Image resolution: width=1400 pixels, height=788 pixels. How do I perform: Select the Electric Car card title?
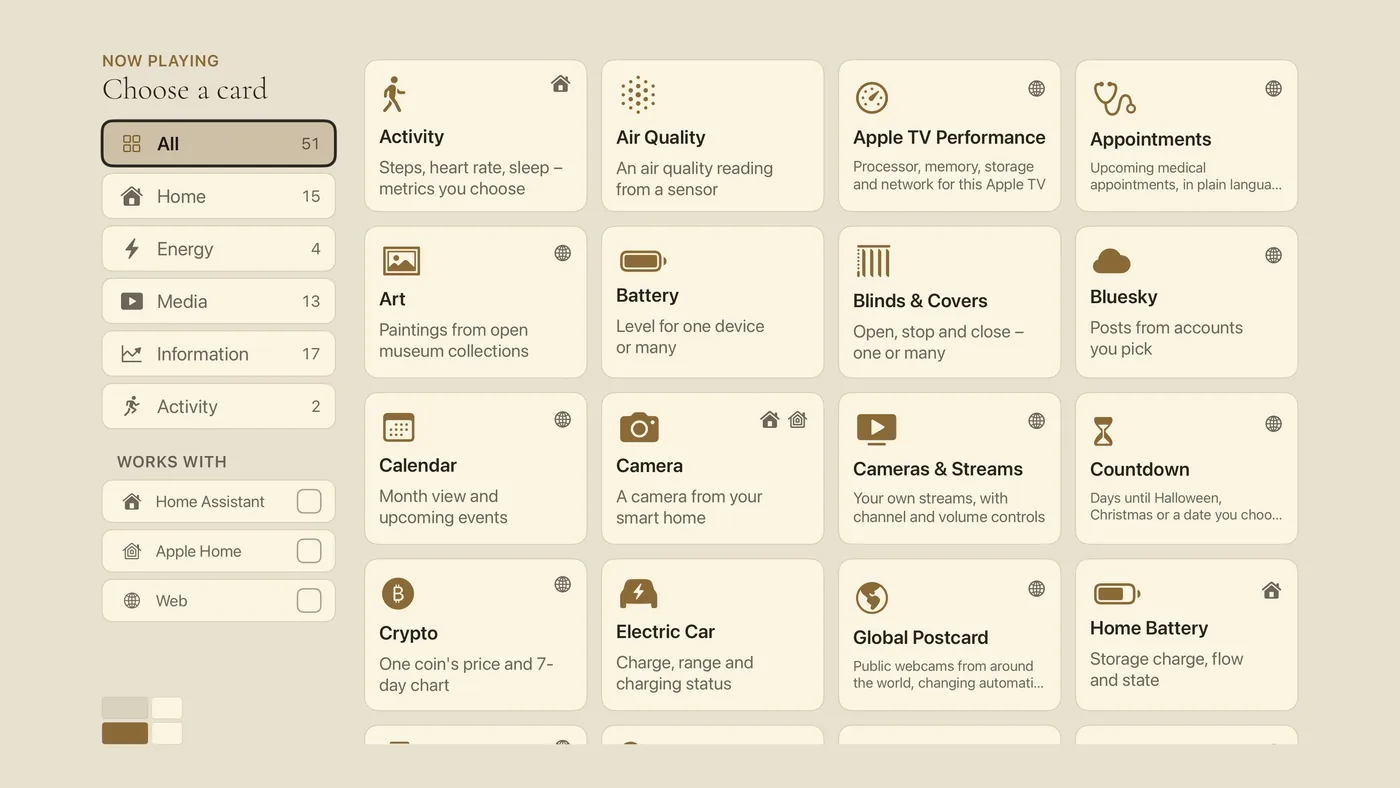coord(666,632)
